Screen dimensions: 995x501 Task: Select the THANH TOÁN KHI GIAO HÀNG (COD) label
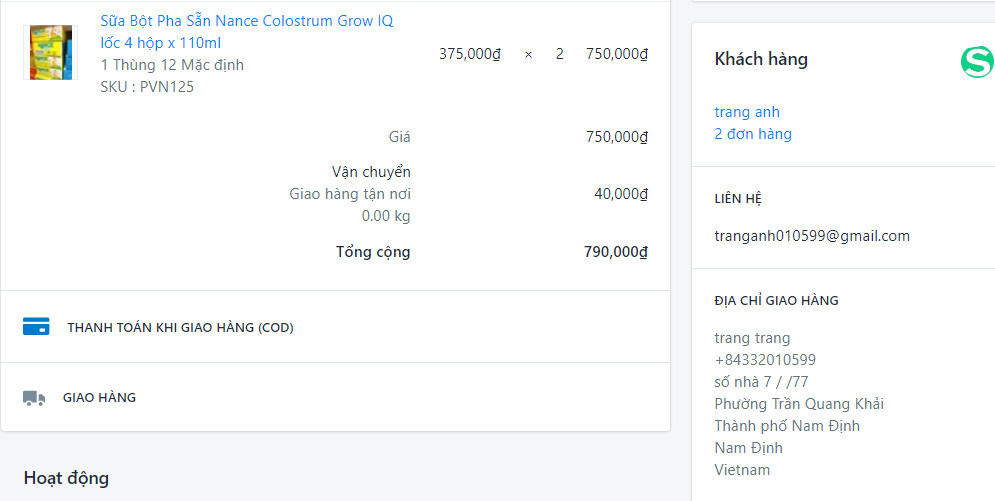tap(180, 327)
